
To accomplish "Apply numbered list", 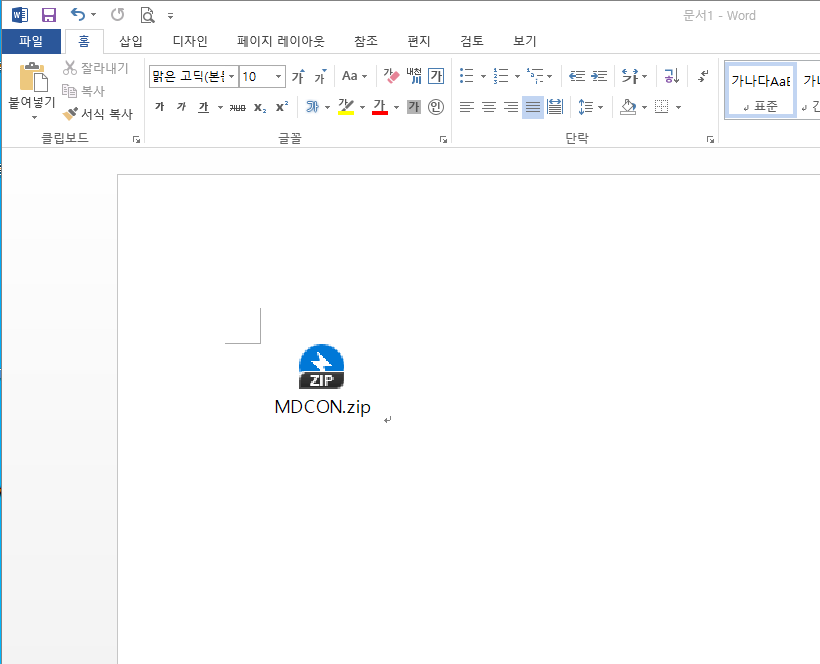I will coord(501,76).
